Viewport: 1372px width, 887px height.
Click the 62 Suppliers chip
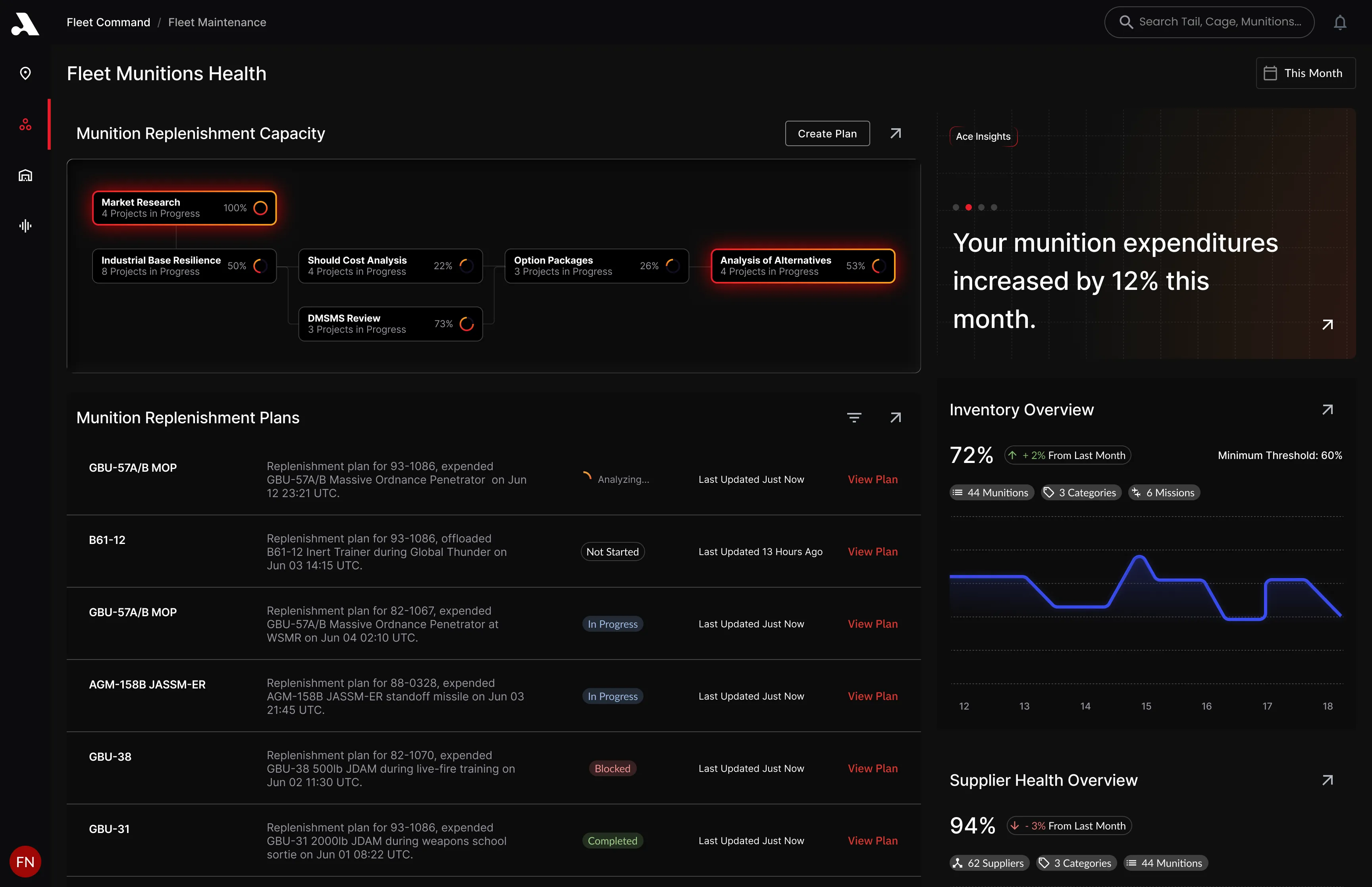click(x=989, y=863)
